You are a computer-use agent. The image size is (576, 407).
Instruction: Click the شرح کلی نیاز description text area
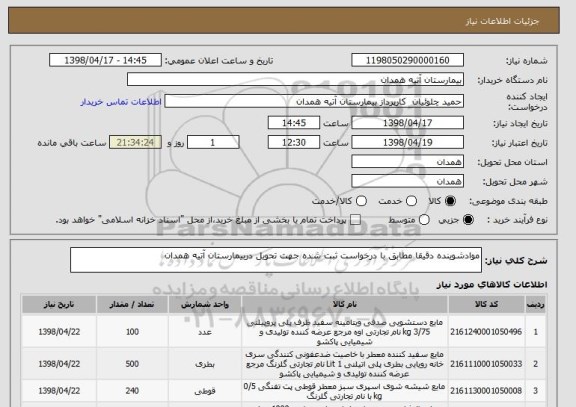point(276,260)
